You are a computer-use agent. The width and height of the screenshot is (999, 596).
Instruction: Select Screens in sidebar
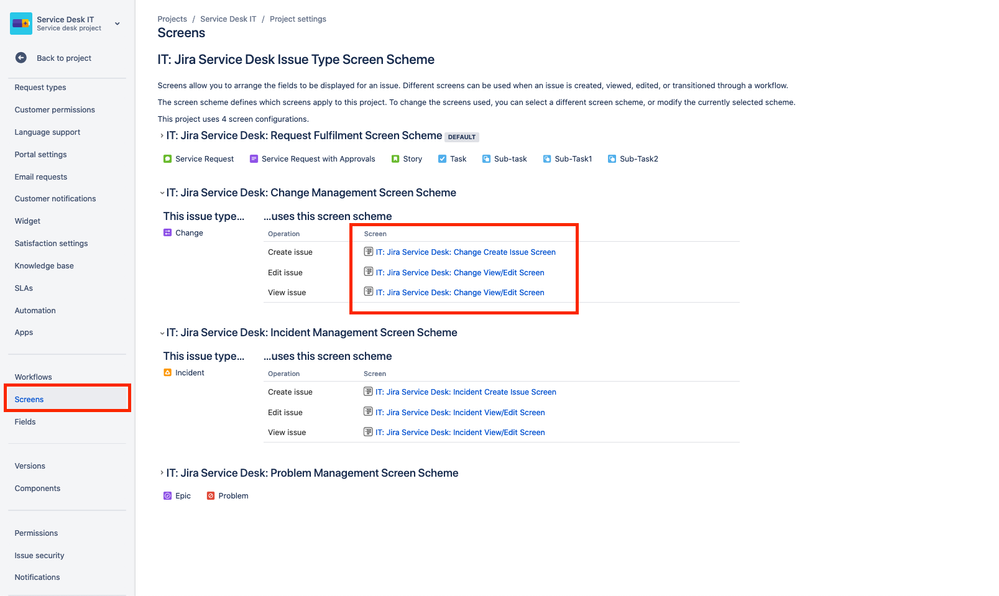coord(68,398)
